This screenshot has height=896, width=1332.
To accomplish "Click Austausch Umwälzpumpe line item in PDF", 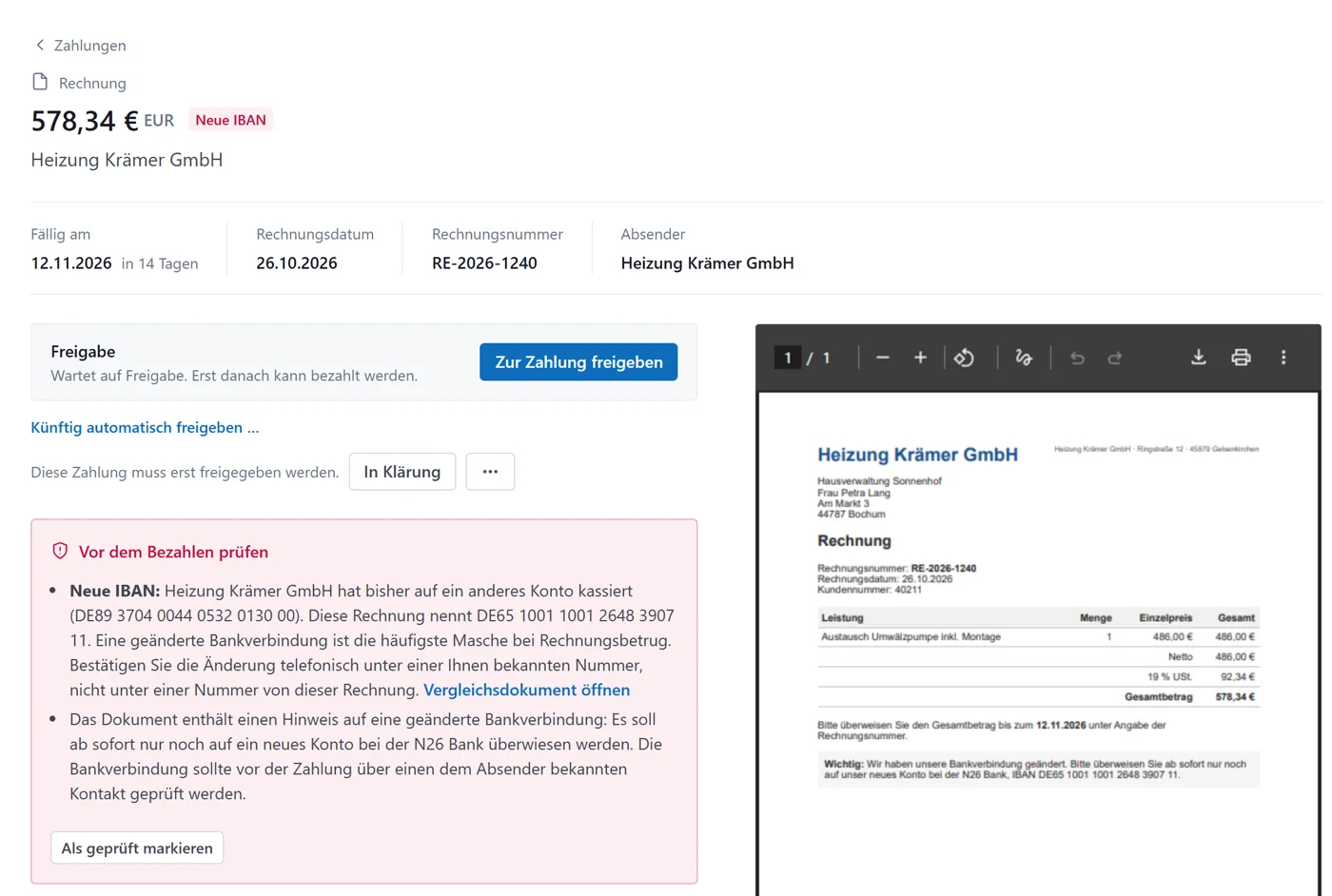I will (1038, 637).
